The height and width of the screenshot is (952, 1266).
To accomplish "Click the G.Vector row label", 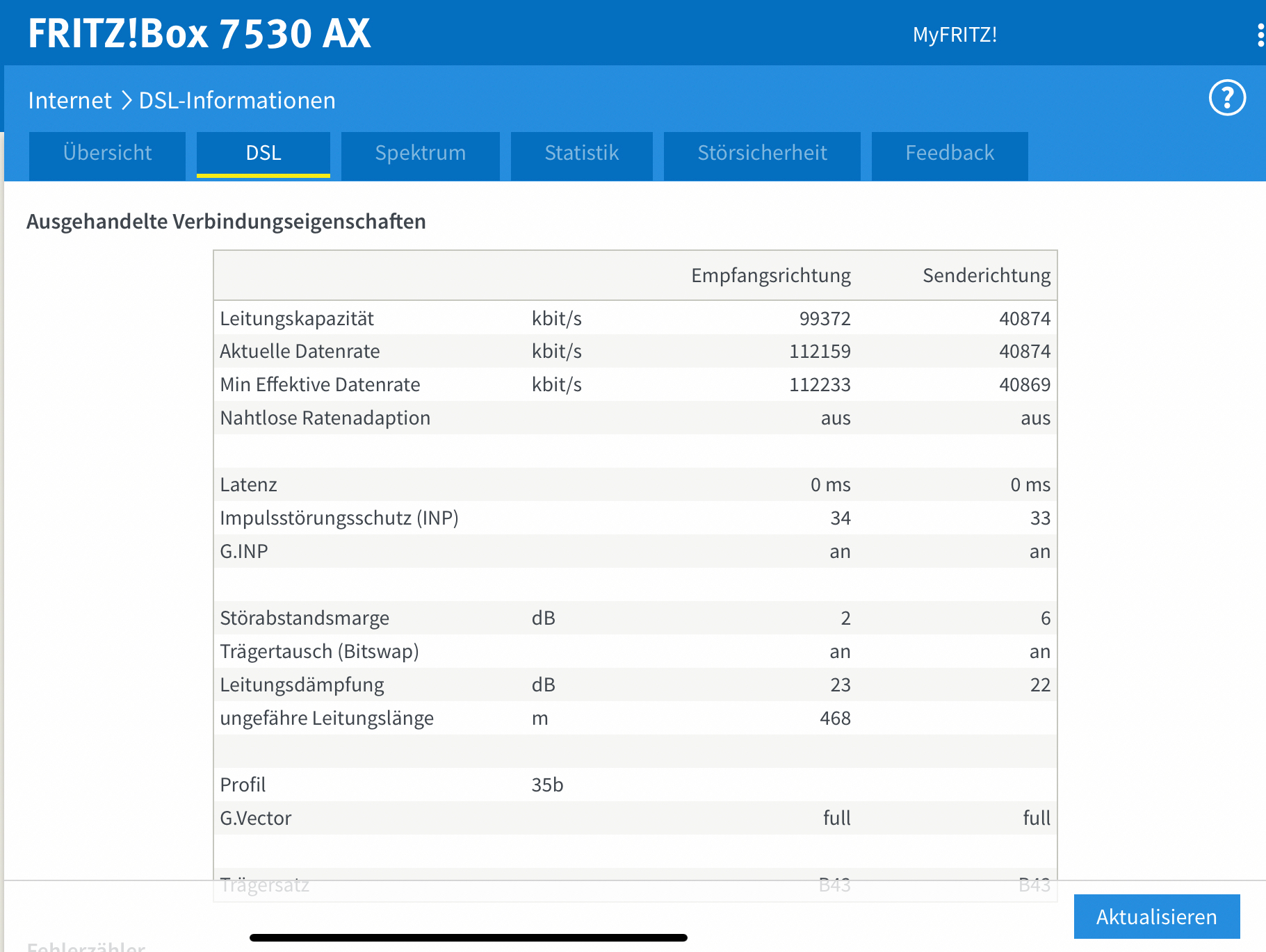I will pos(256,818).
